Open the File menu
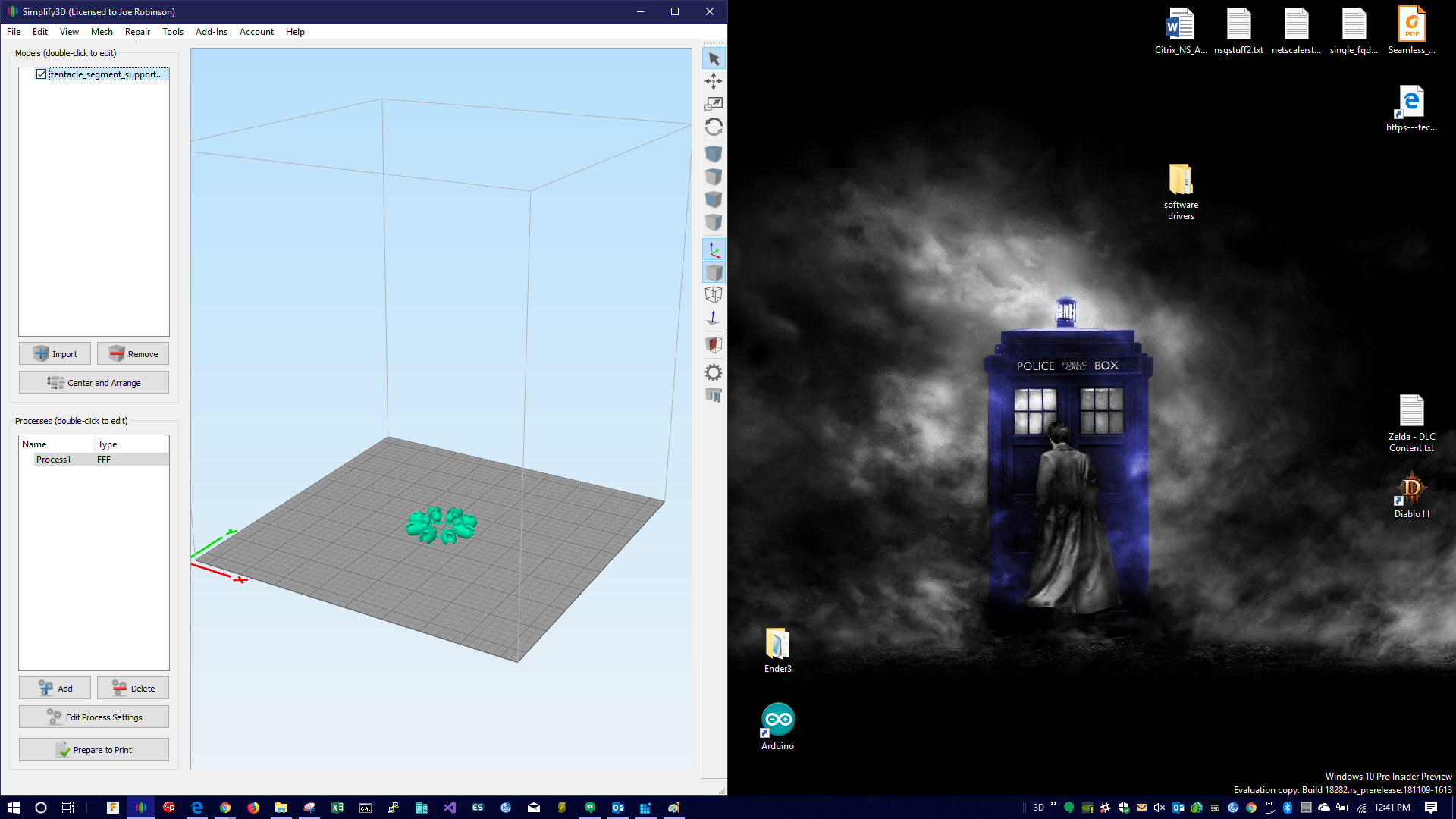 pyautogui.click(x=14, y=32)
